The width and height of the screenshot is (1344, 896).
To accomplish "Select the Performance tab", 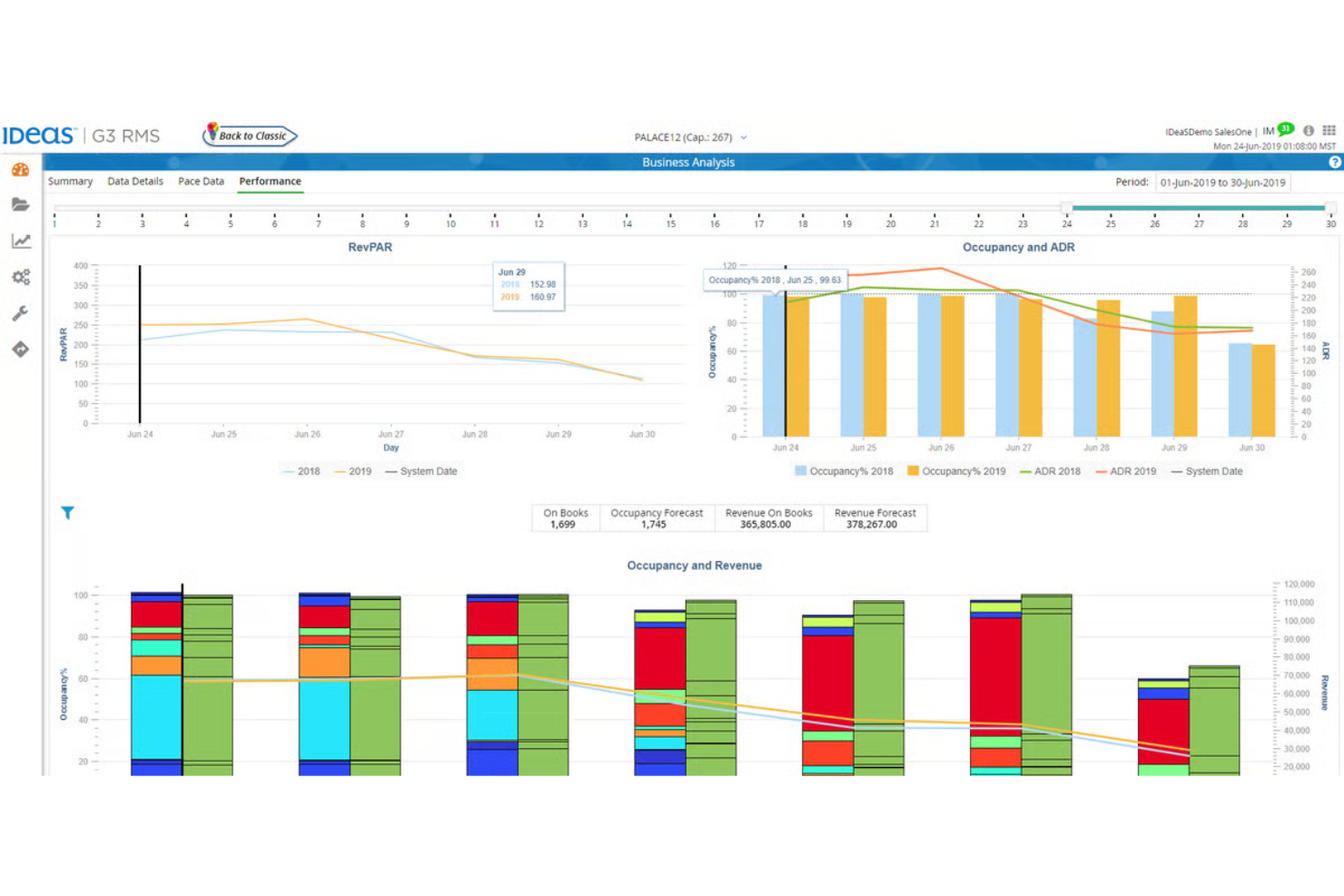I will click(x=270, y=182).
